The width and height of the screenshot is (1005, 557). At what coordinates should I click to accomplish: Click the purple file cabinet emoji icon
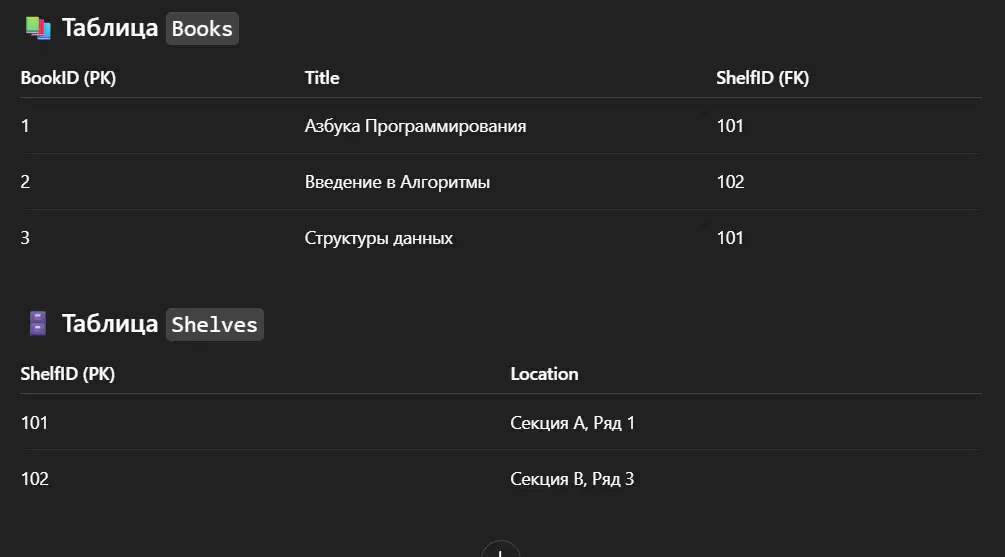click(38, 324)
